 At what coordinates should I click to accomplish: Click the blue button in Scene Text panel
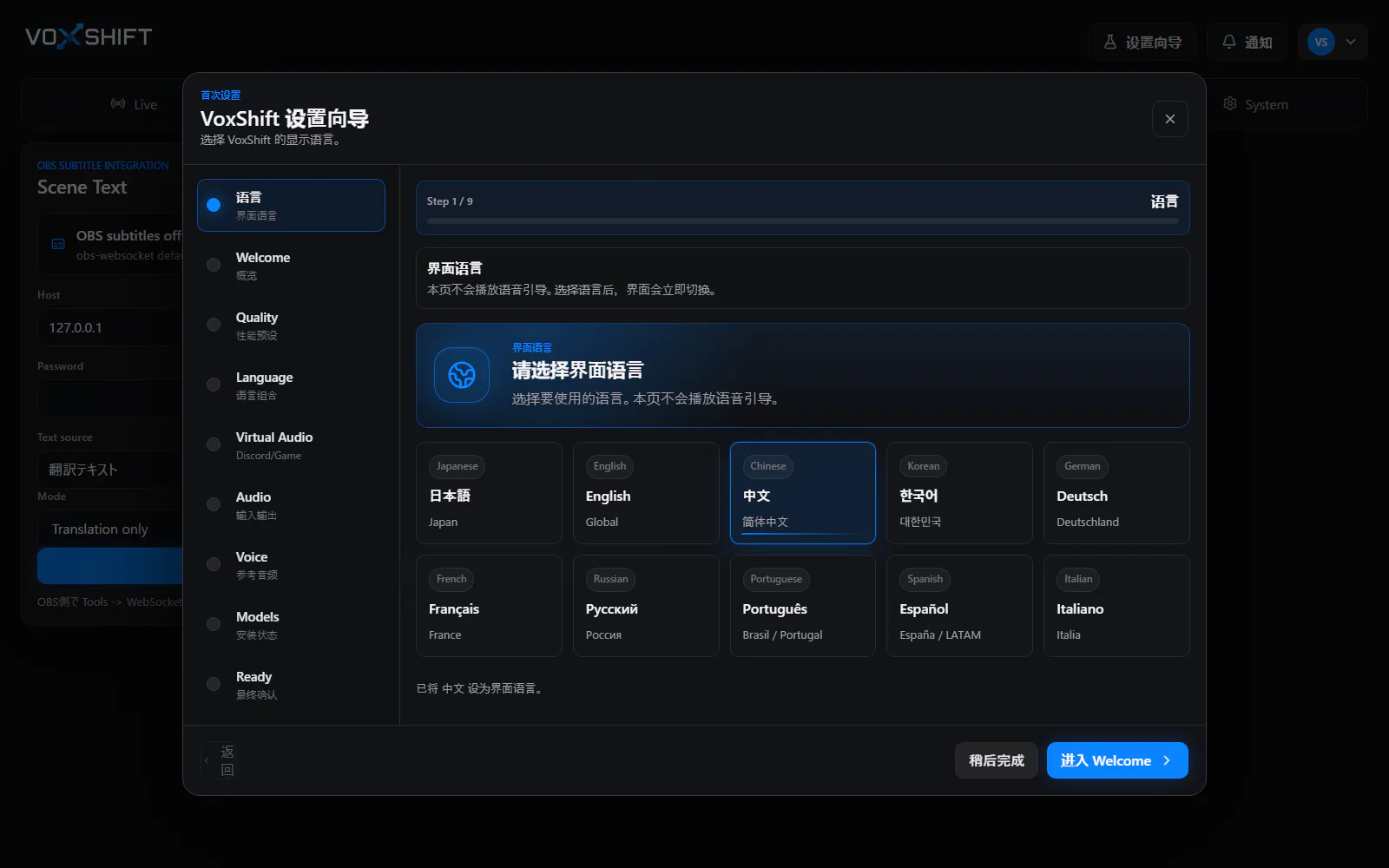coord(110,566)
